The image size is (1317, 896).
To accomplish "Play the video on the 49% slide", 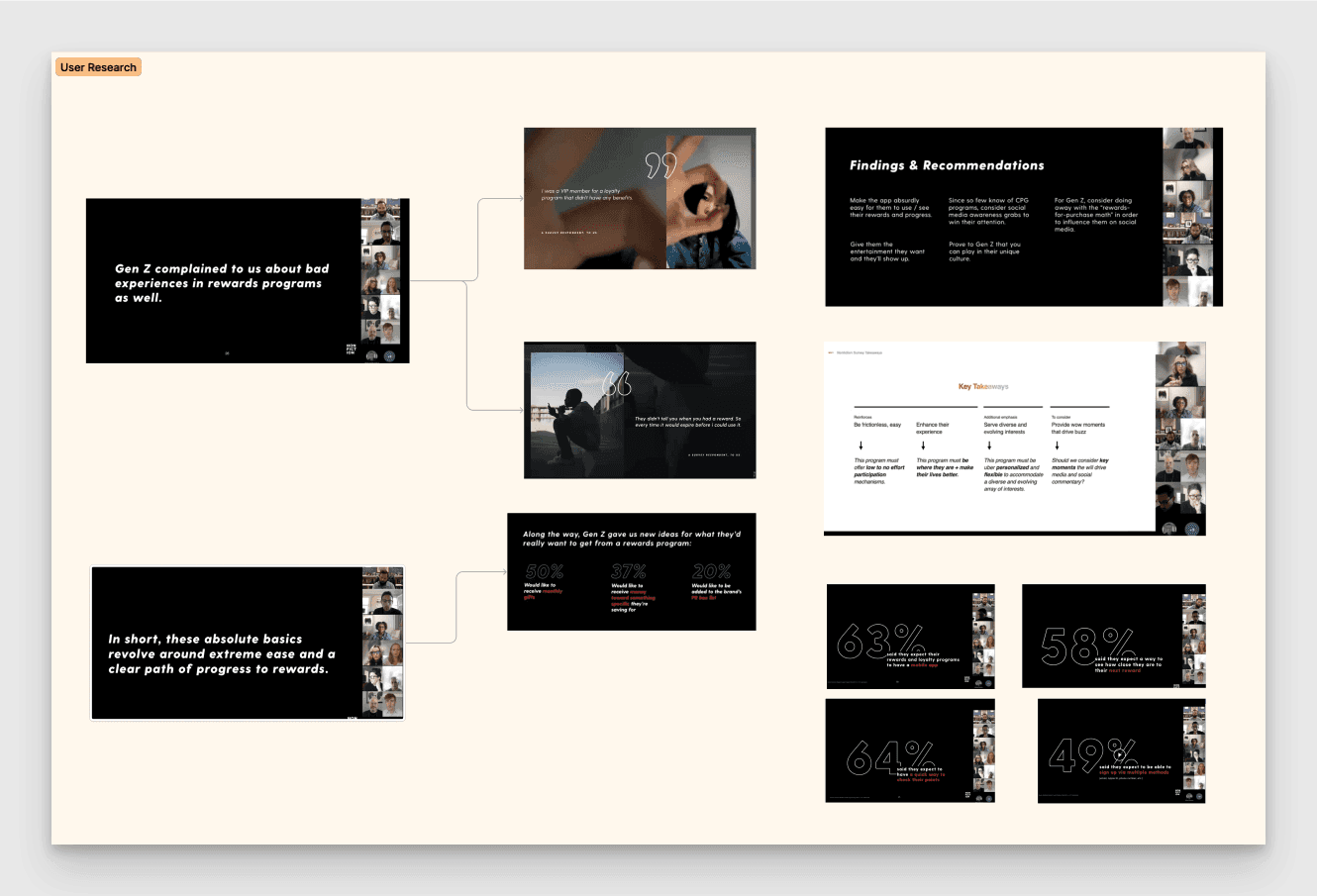I will pos(1120,754).
